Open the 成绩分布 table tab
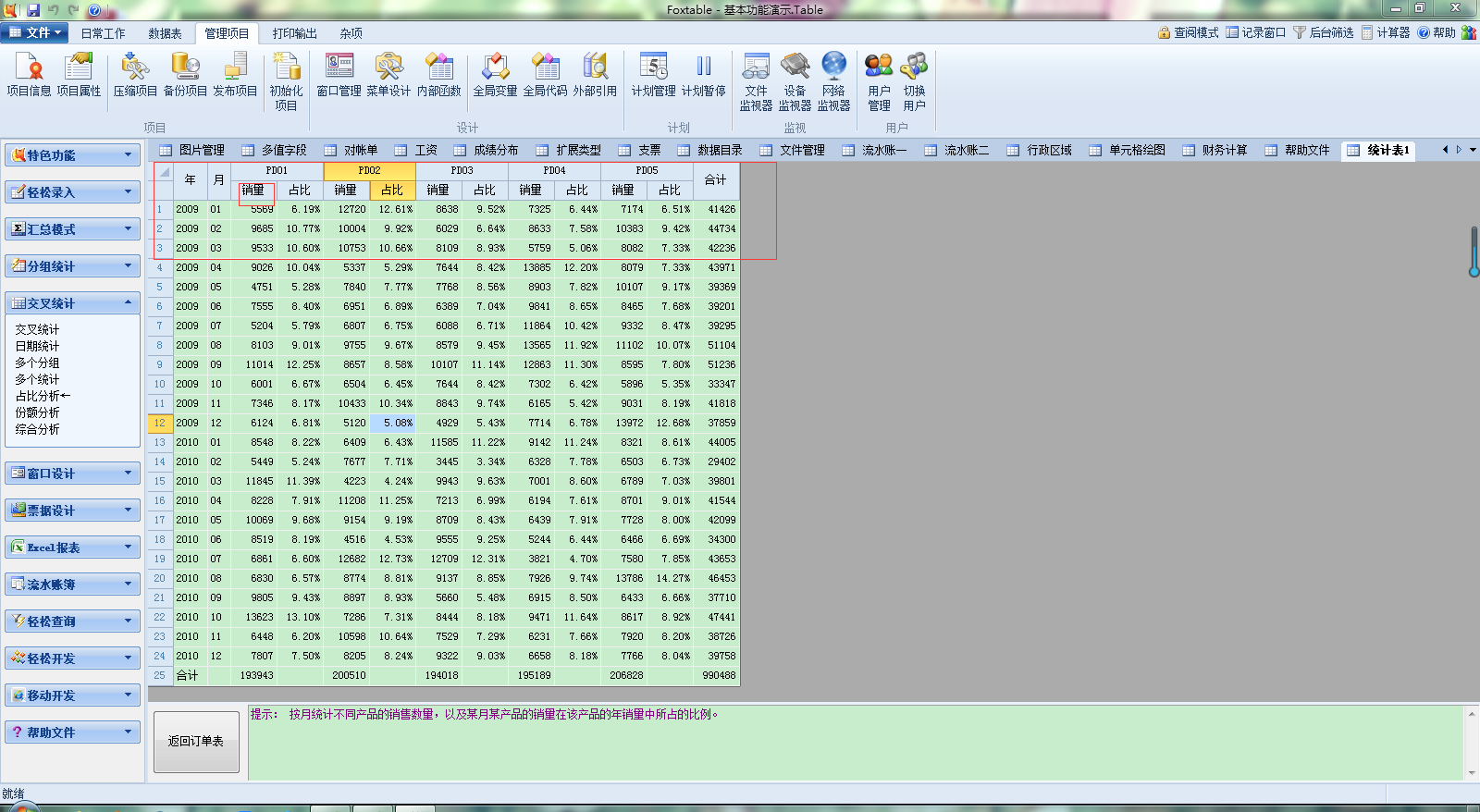Screen dimensions: 1480x812 coord(487,150)
